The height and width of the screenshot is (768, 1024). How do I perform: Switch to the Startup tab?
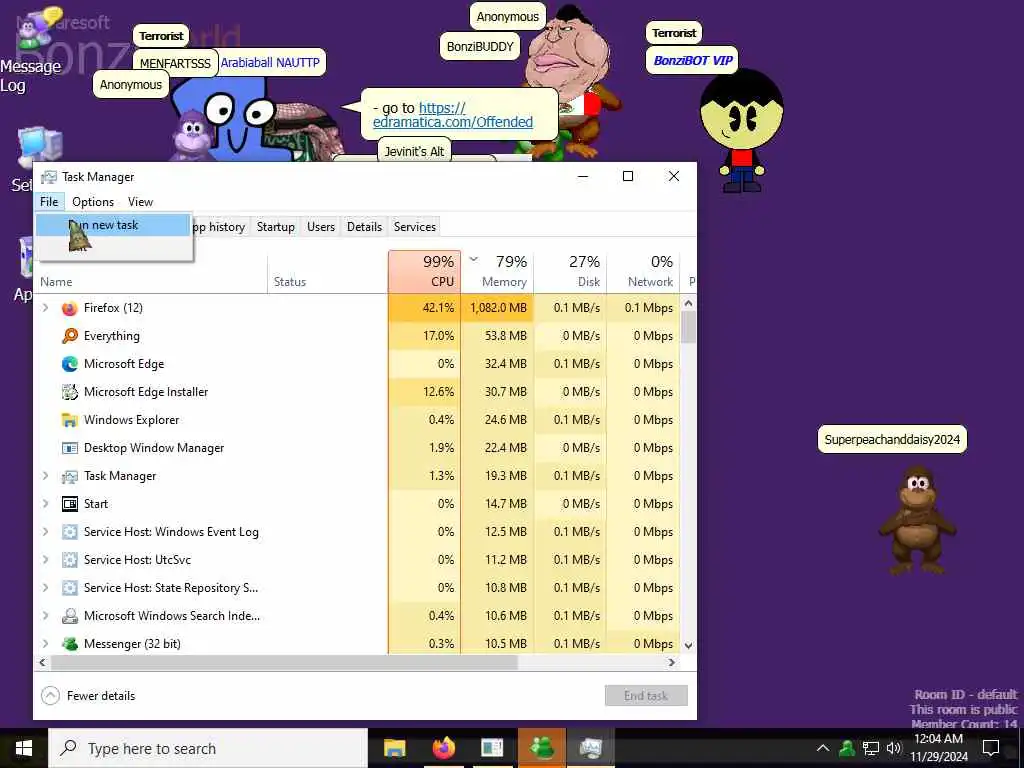tap(276, 227)
